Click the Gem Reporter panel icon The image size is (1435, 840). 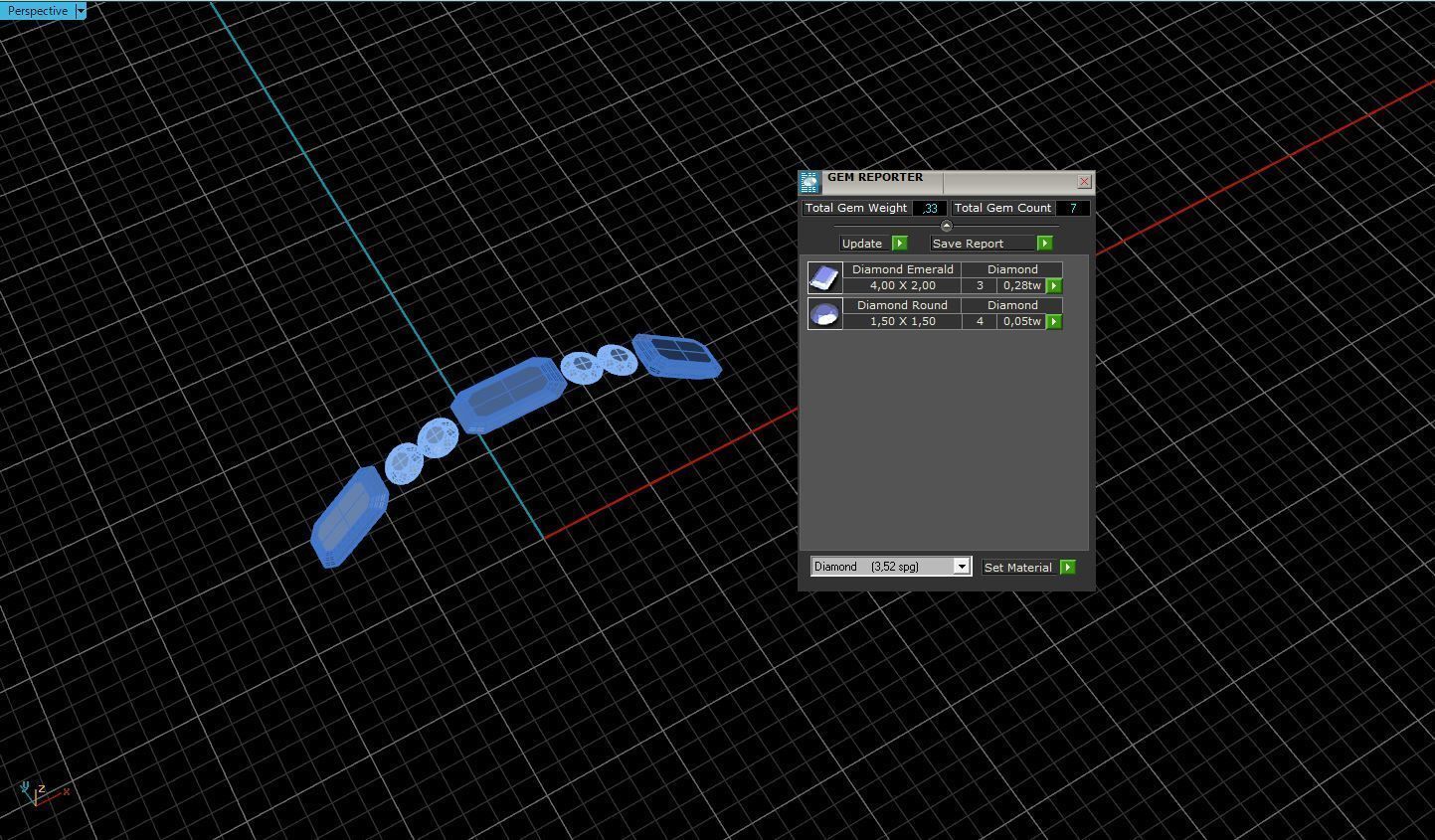(x=809, y=183)
